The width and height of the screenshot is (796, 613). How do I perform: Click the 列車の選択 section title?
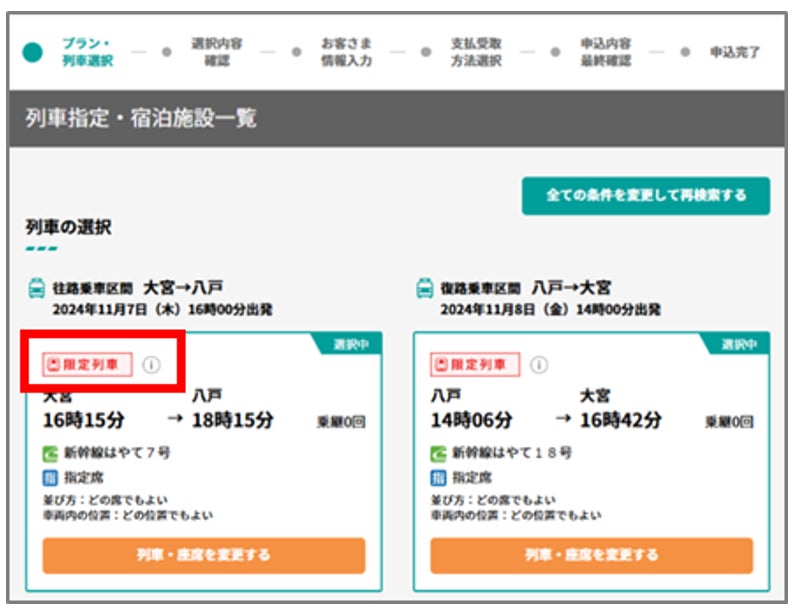[69, 227]
